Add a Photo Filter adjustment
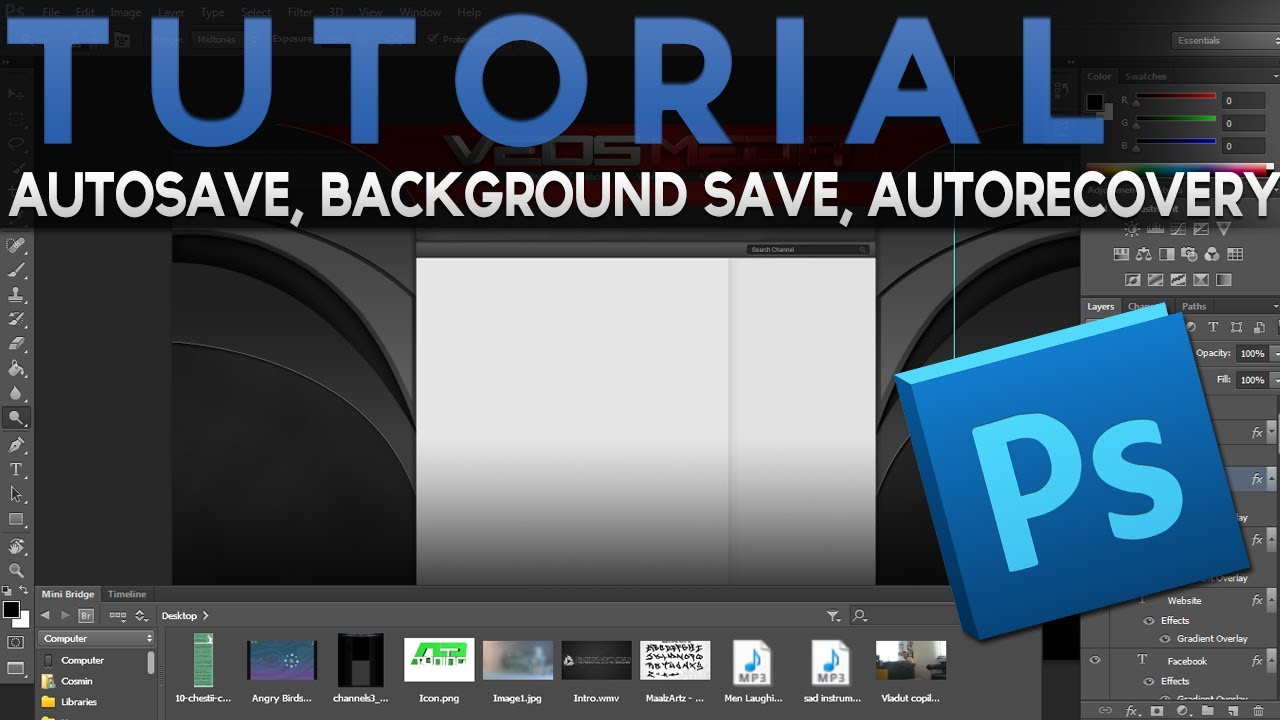This screenshot has width=1280, height=720. click(x=1190, y=255)
